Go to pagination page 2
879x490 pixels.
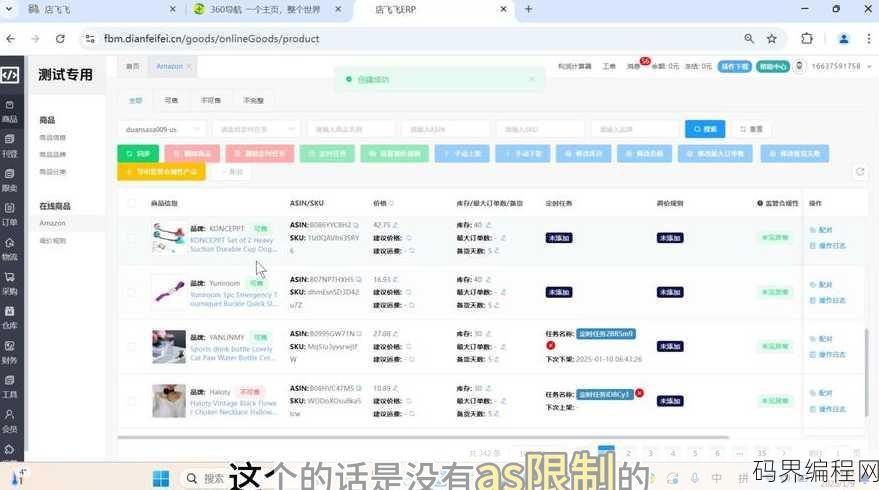point(628,453)
